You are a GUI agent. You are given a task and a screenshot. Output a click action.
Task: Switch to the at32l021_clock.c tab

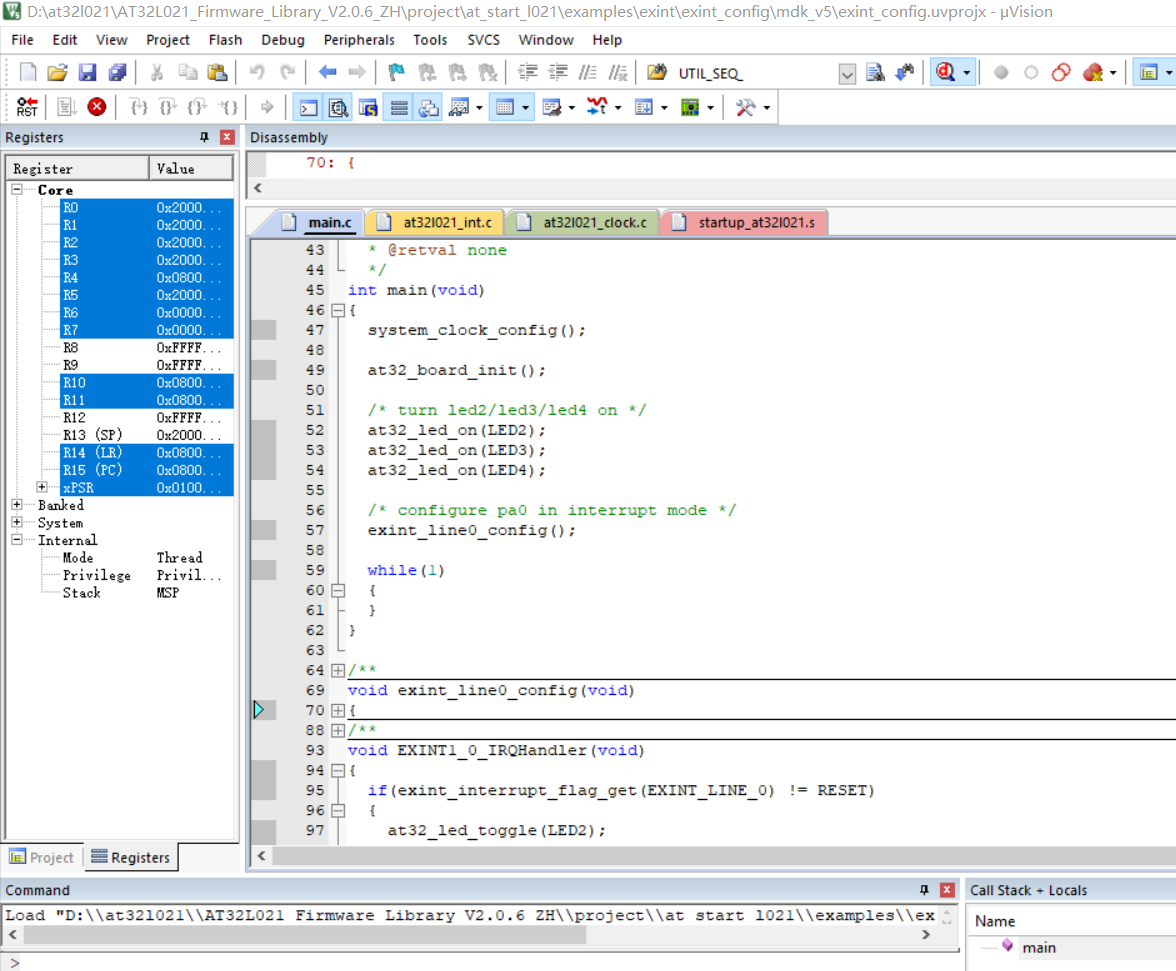[x=585, y=223]
